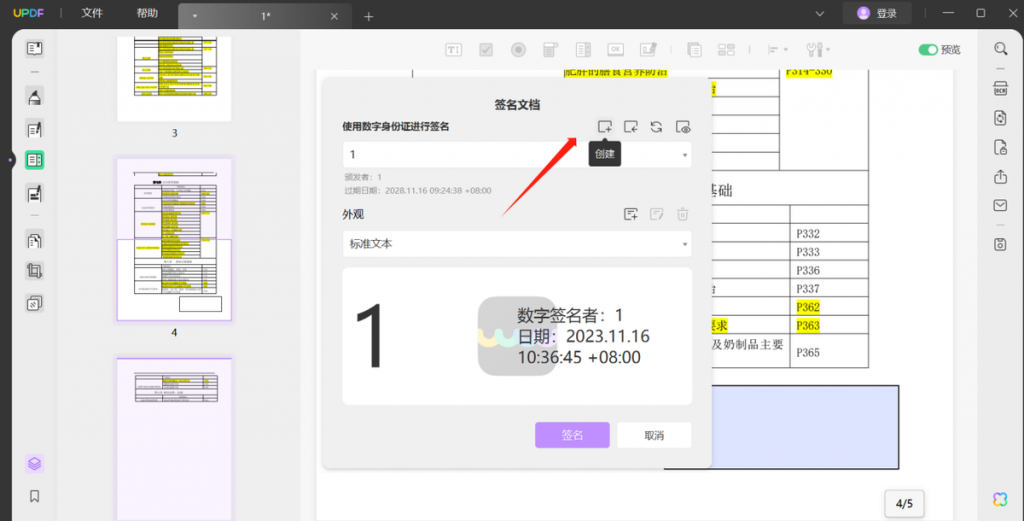
Task: Run OCR text recognition
Action: [1000, 89]
